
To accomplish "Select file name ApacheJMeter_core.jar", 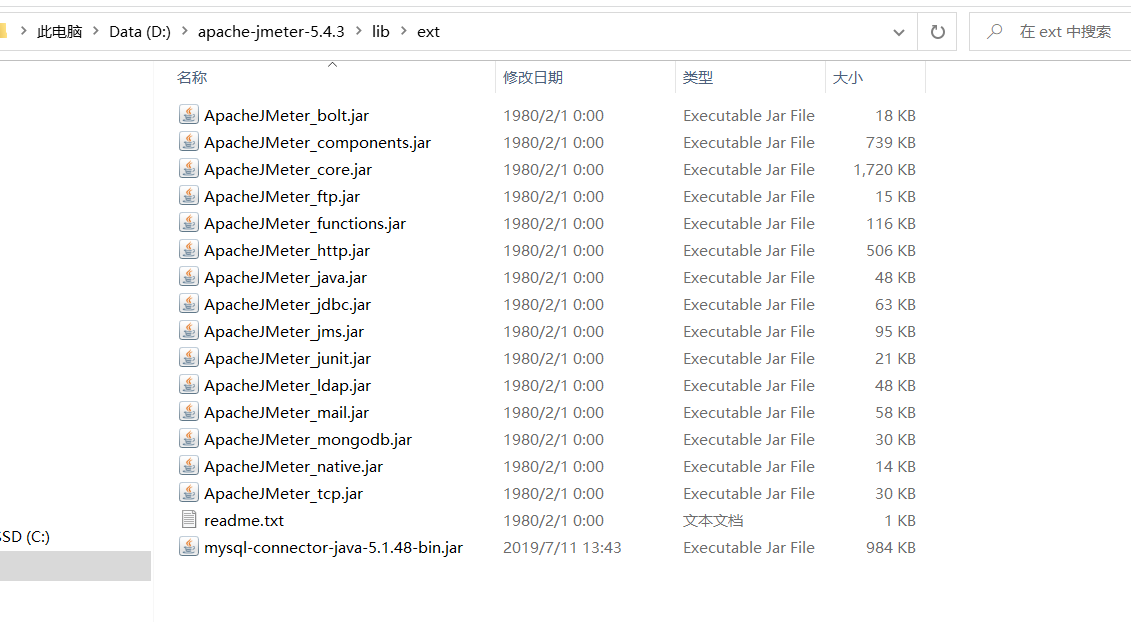I will (x=288, y=170).
